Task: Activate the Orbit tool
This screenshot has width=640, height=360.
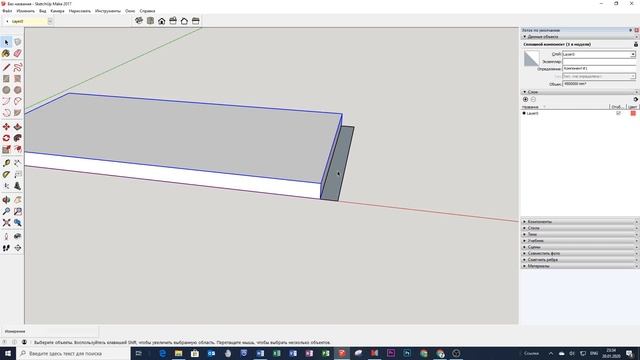Action: click(x=6, y=200)
